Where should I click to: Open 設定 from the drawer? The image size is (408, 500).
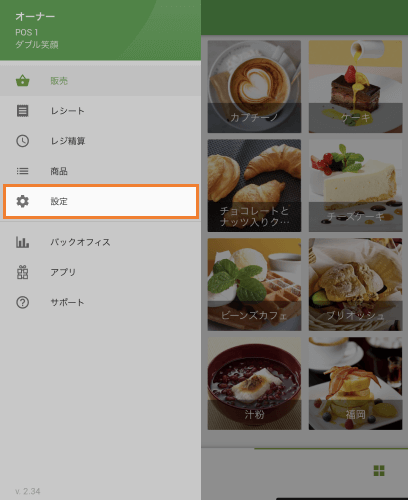[x=101, y=201]
